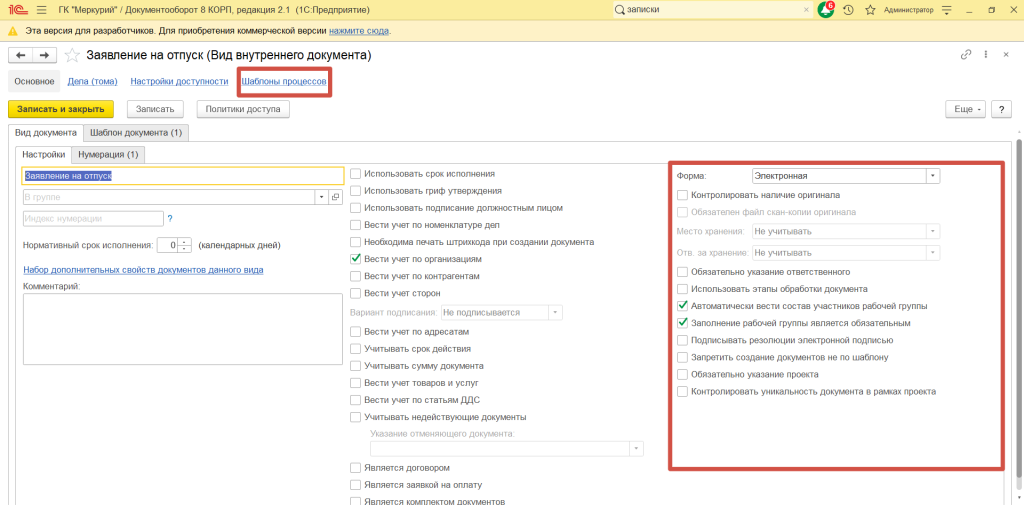Expand the 'Еще' menu button
Image resolution: width=1024 pixels, height=514 pixels.
click(965, 109)
